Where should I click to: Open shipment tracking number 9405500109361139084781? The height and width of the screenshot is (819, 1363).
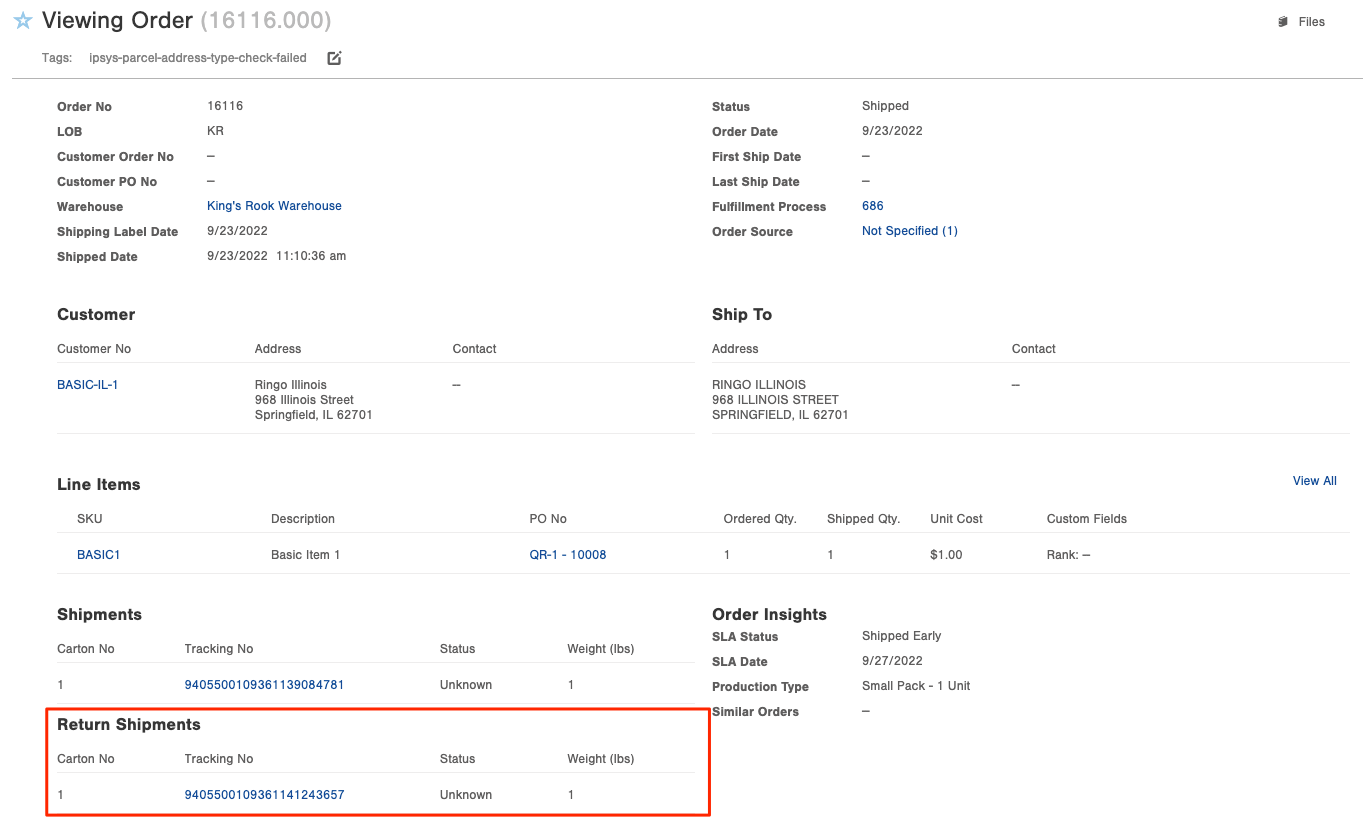[265, 685]
